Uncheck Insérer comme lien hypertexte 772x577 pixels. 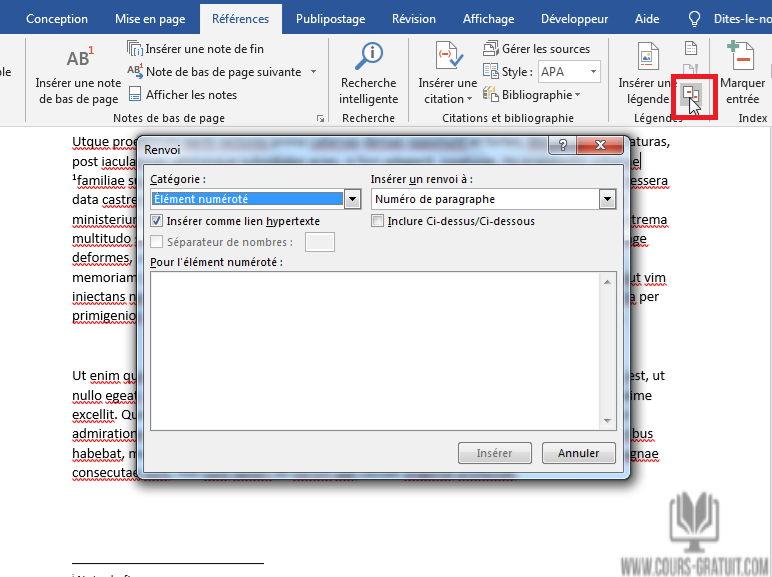tap(156, 221)
